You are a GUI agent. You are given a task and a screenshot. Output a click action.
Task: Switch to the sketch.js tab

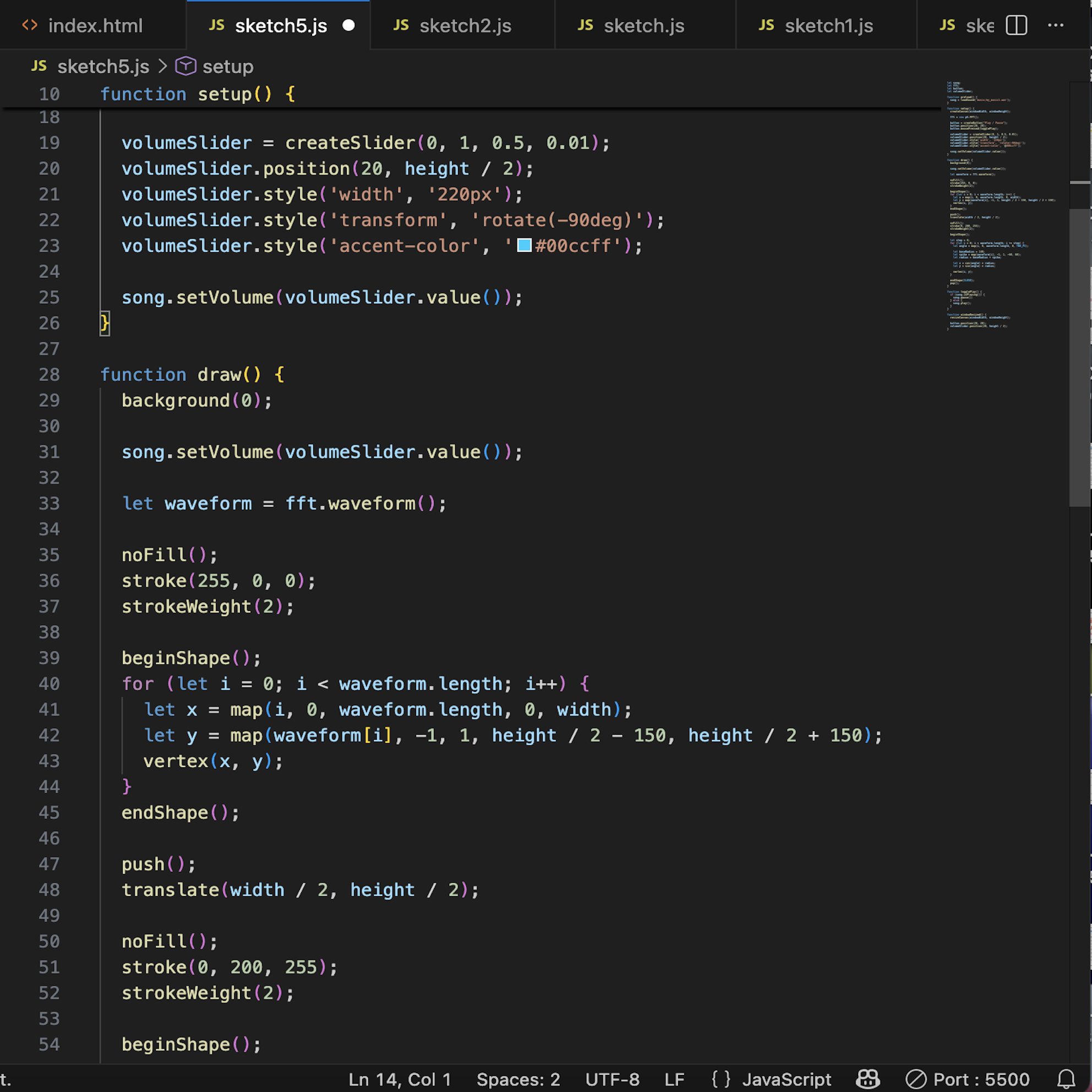645,25
